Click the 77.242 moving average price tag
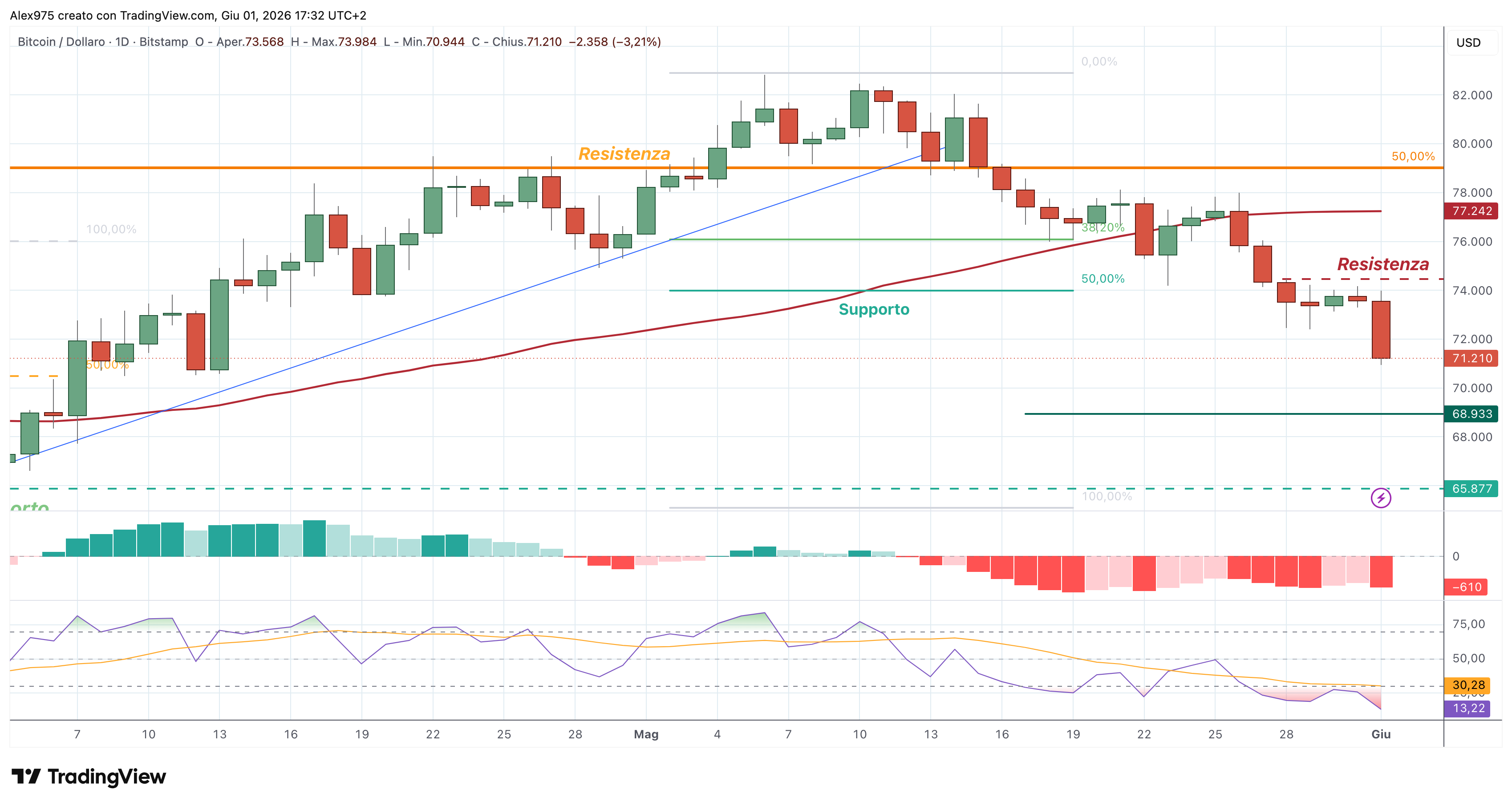This screenshot has width=1512, height=806. tap(1471, 211)
